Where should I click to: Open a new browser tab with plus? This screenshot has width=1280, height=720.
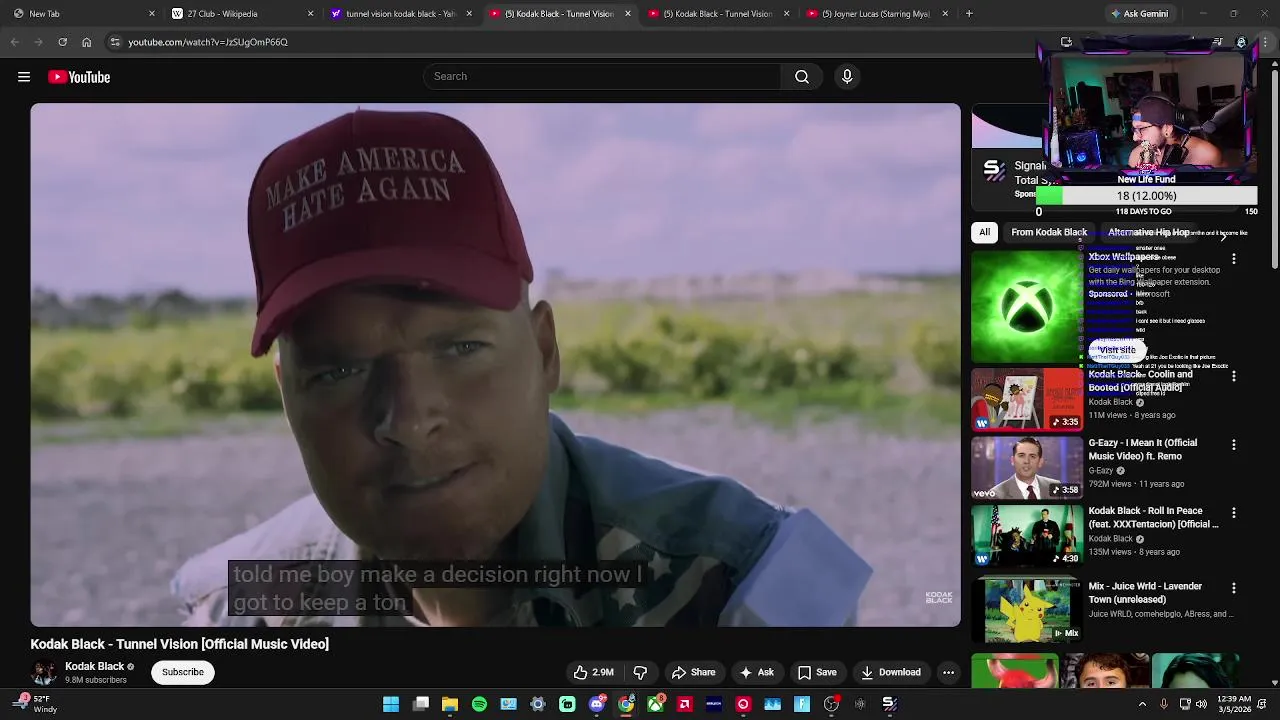coord(969,14)
